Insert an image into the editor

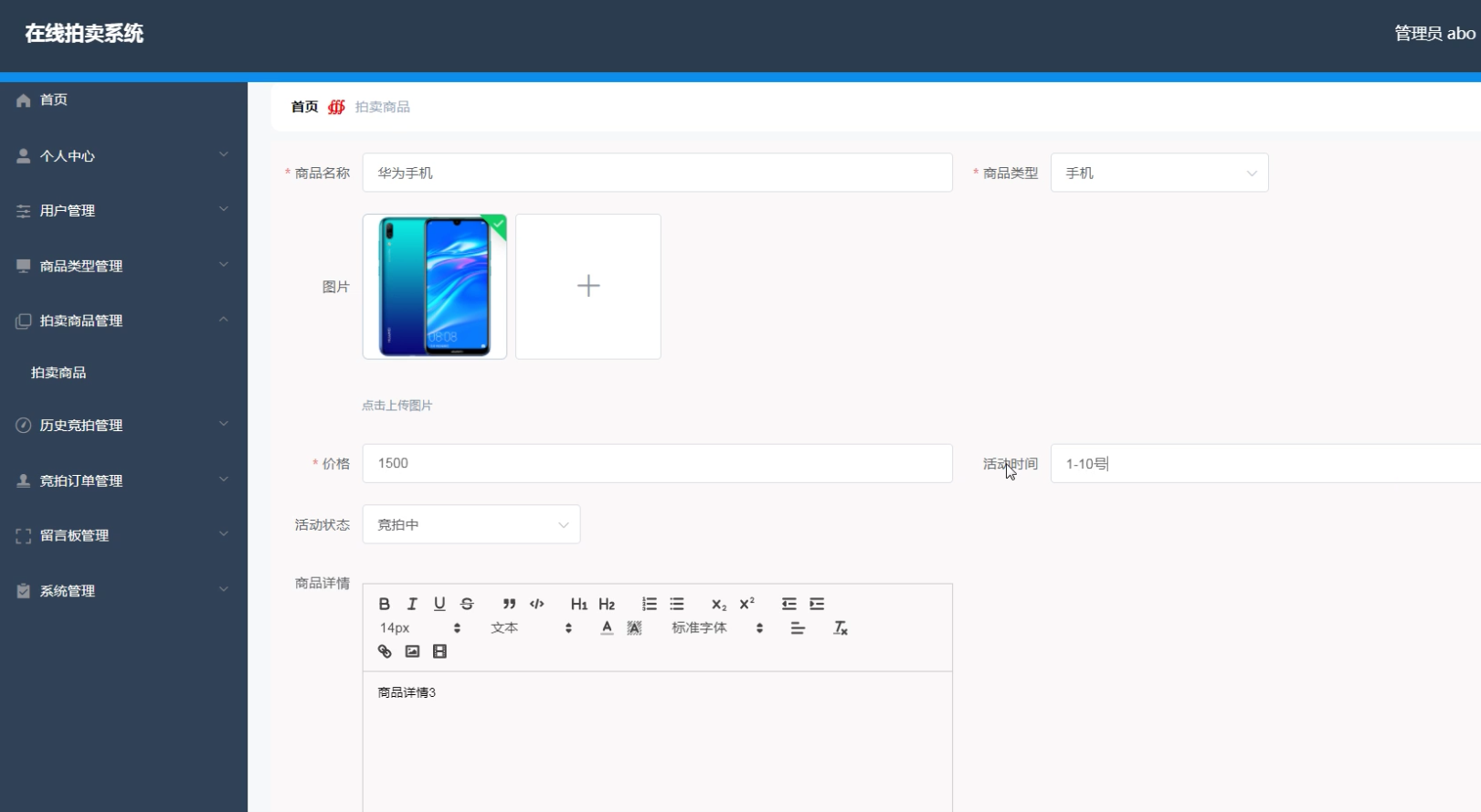pos(412,651)
